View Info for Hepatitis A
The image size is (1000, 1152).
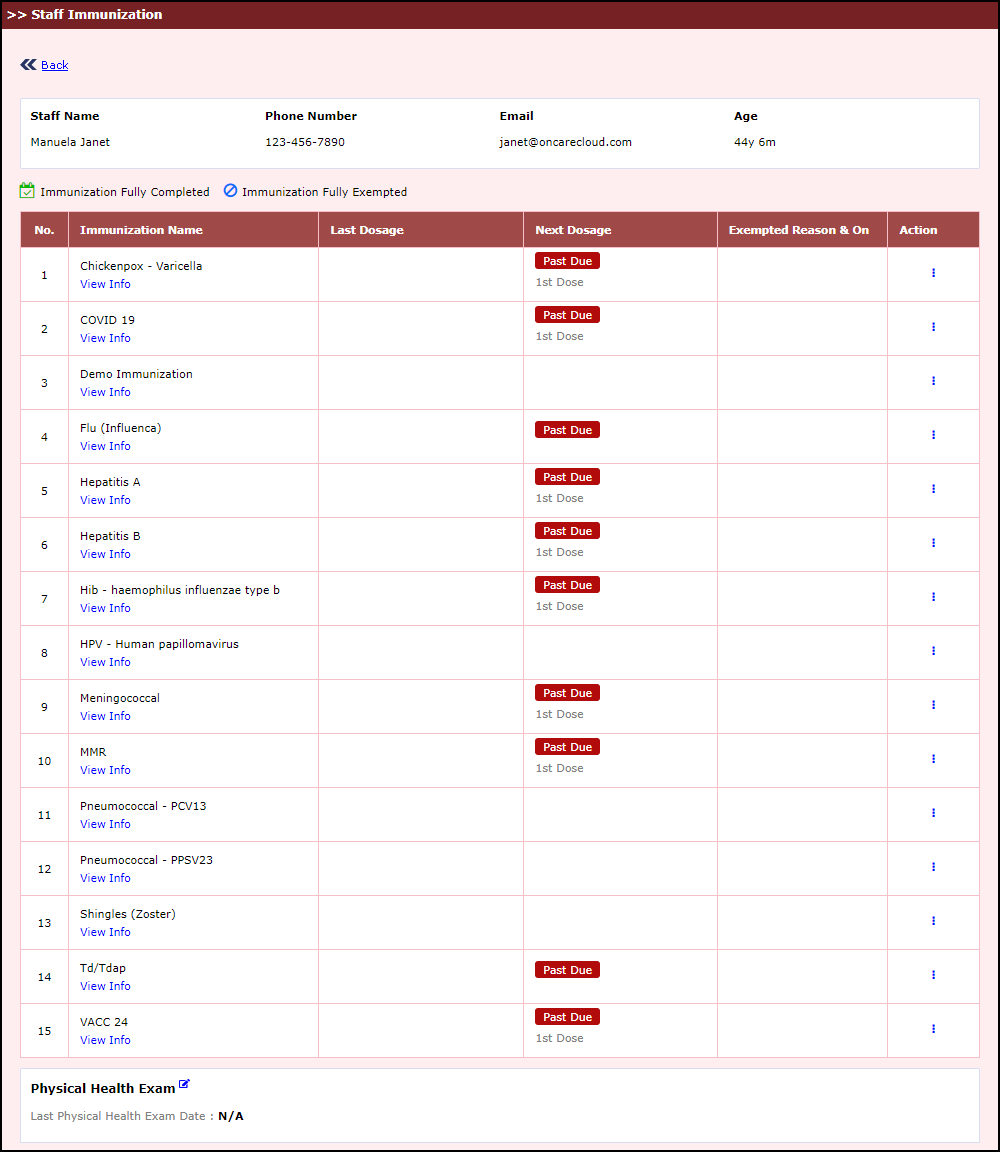[x=105, y=500]
